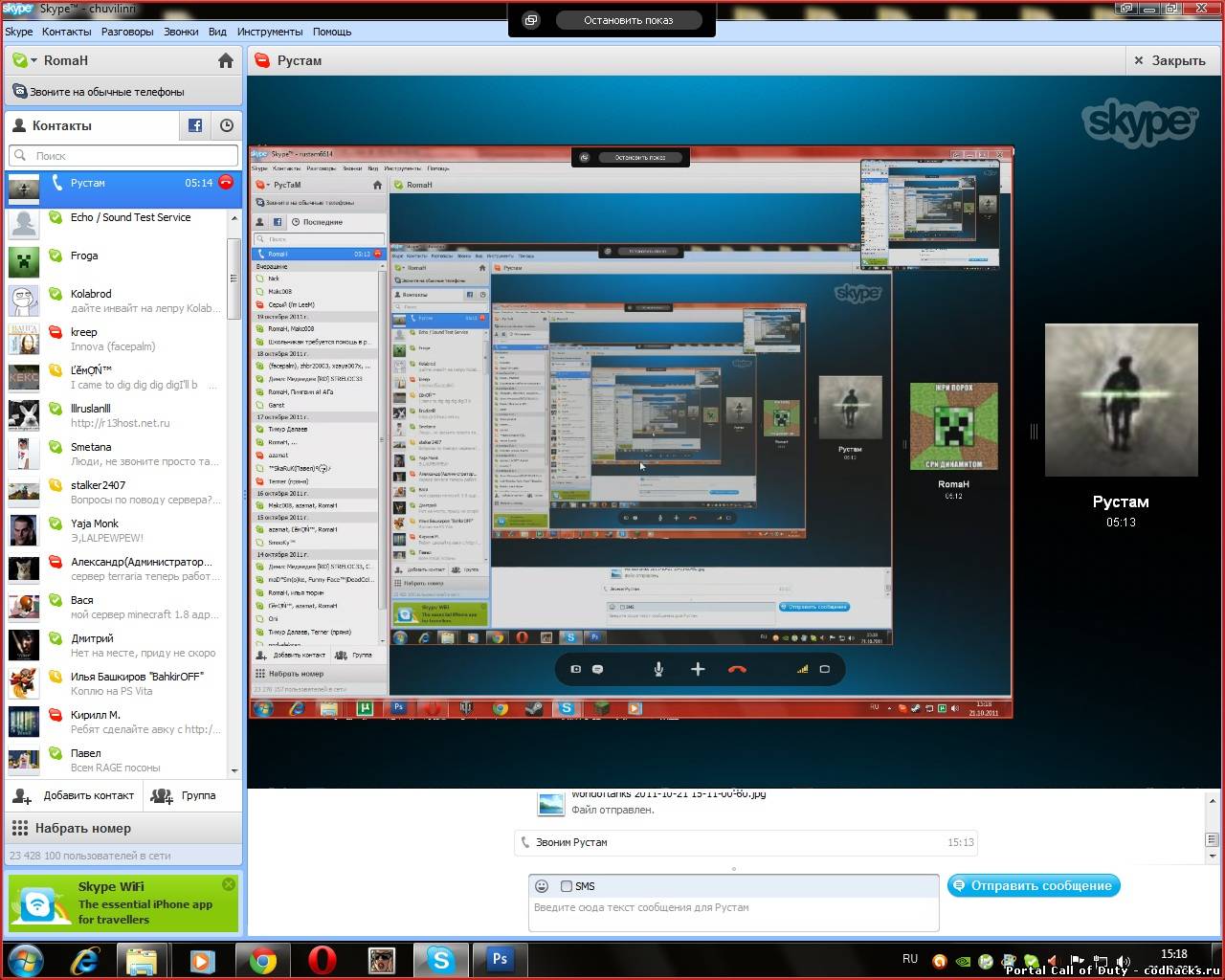Screen dimensions: 1225x980
Task: Select the Дмитрий contact
Action: [116, 645]
